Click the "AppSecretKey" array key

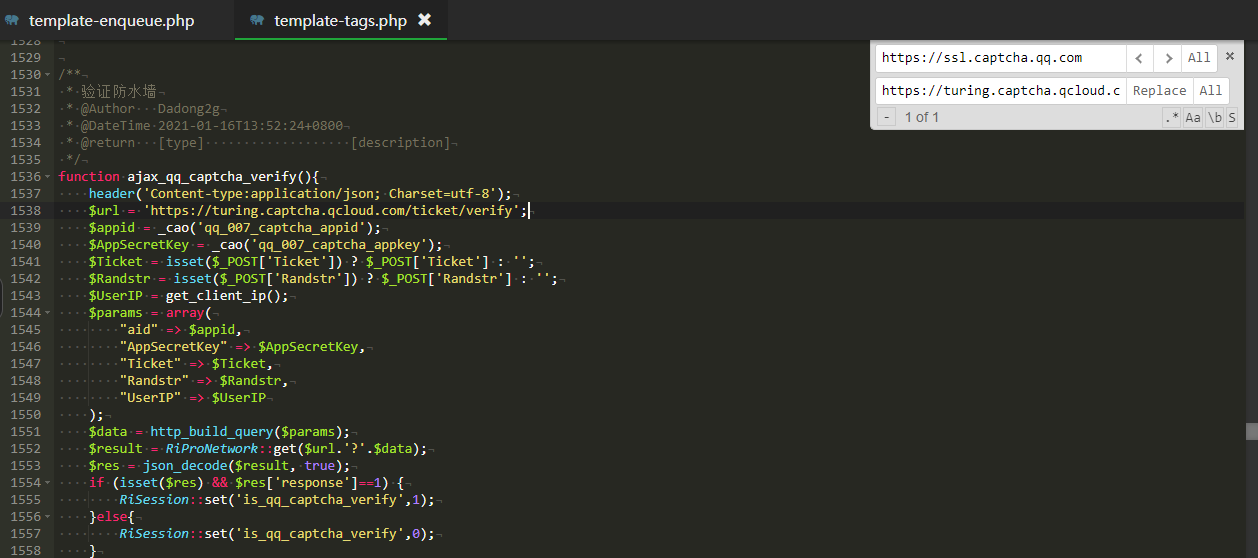[x=174, y=347]
